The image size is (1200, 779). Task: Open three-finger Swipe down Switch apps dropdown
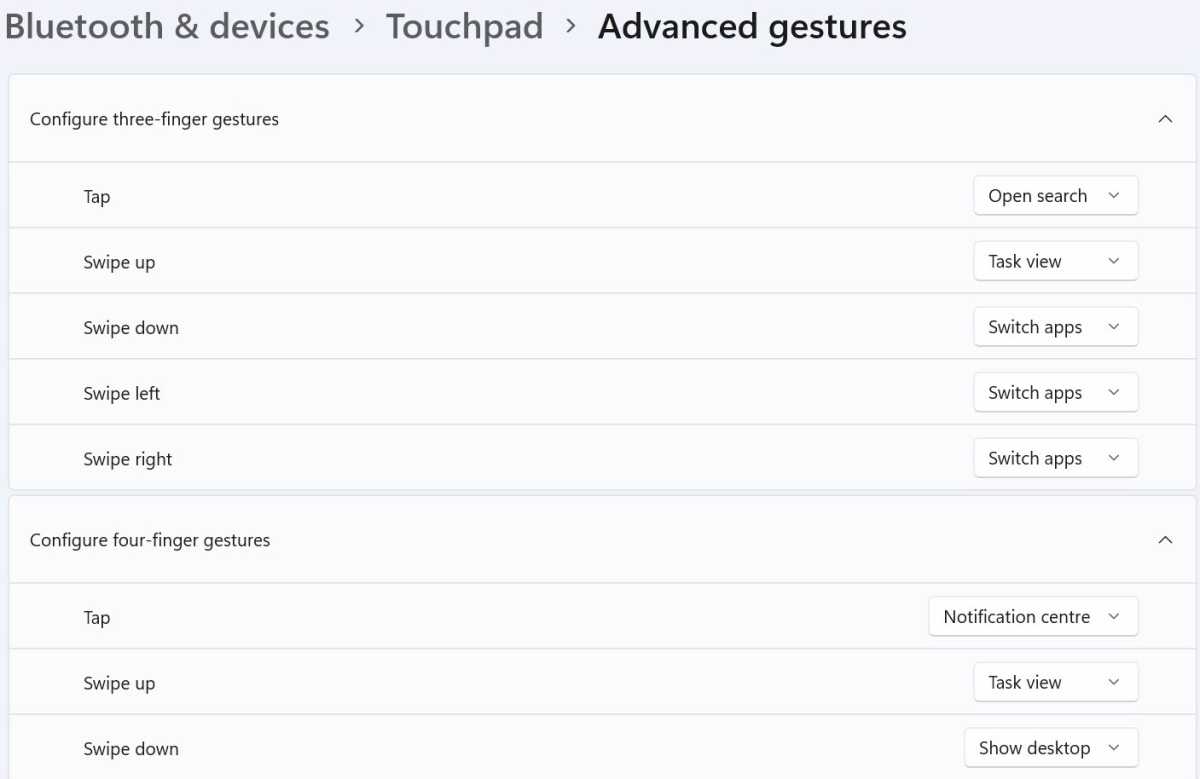[x=1055, y=327]
